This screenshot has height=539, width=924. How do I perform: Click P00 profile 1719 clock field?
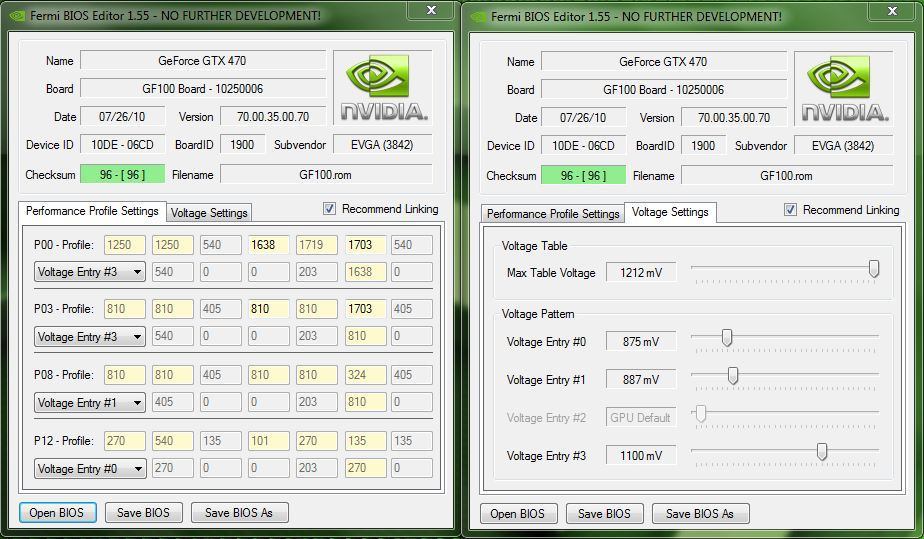(317, 244)
